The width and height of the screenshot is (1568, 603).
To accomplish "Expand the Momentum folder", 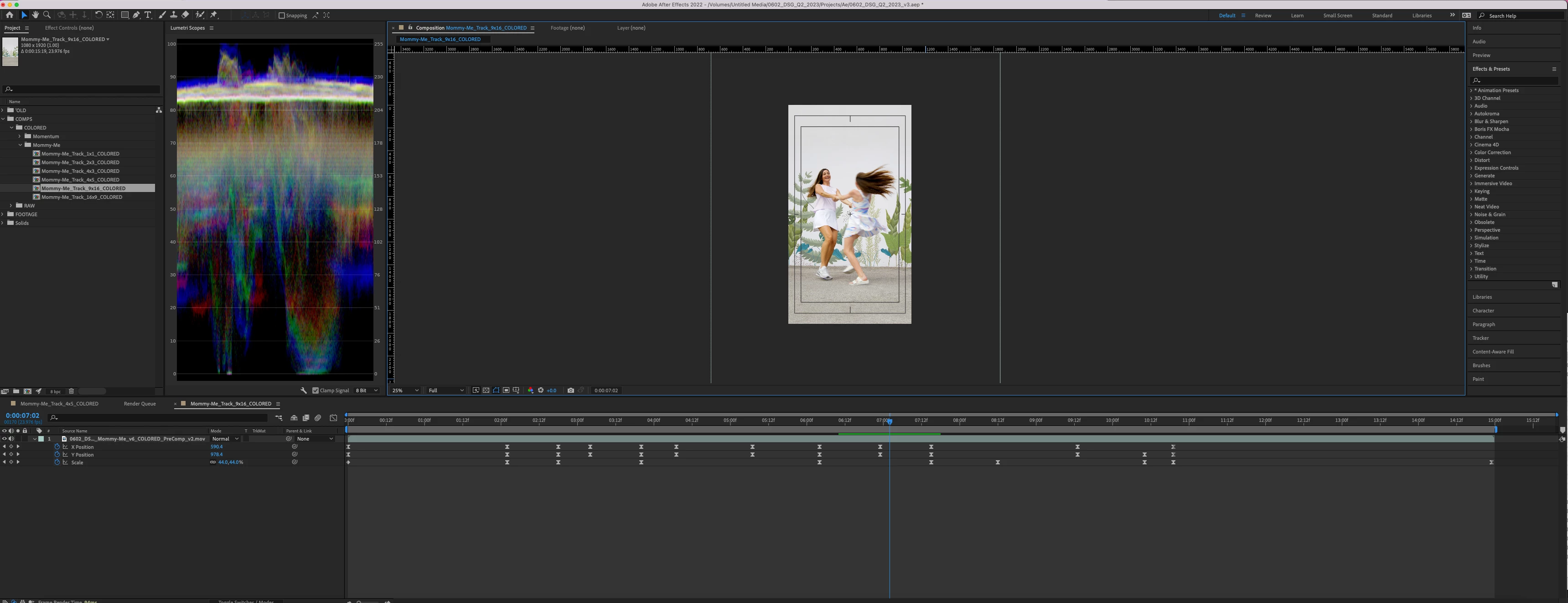I will click(x=20, y=136).
